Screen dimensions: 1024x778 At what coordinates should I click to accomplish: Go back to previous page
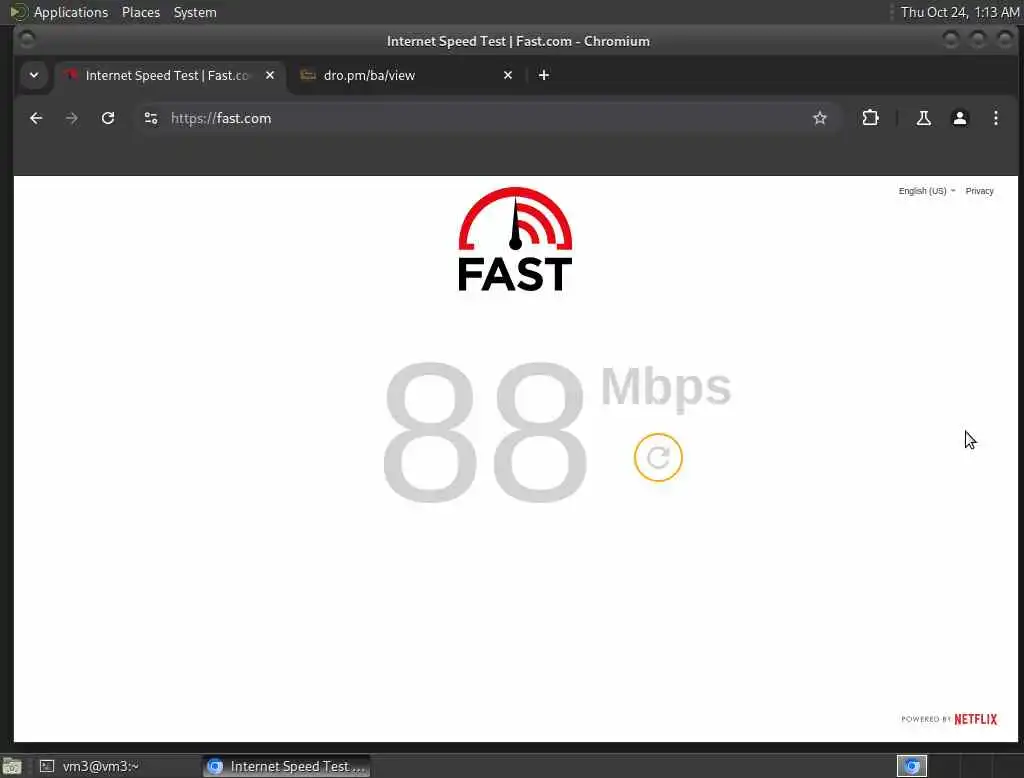(36, 118)
